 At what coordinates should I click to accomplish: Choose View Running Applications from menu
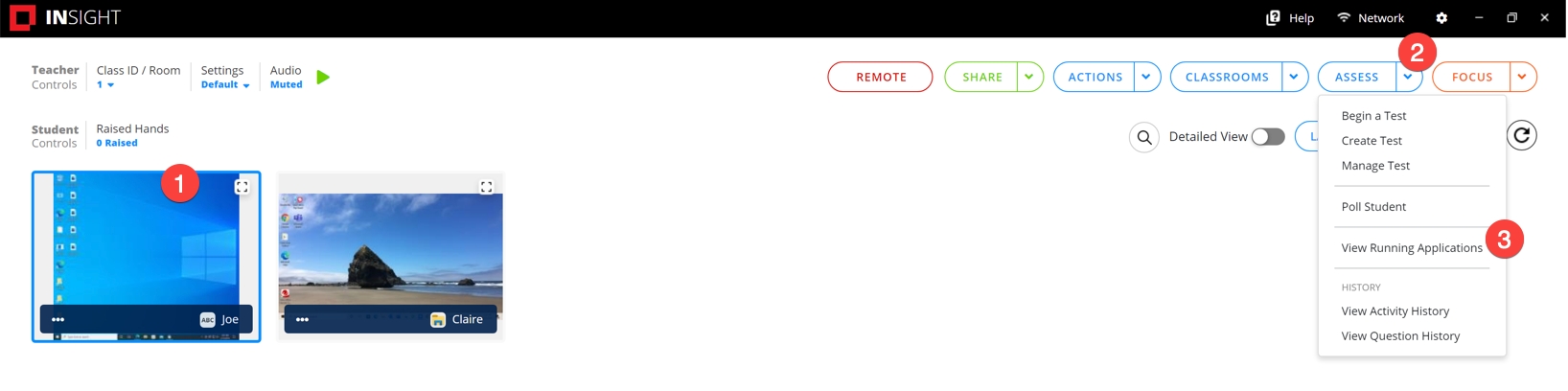click(1412, 248)
